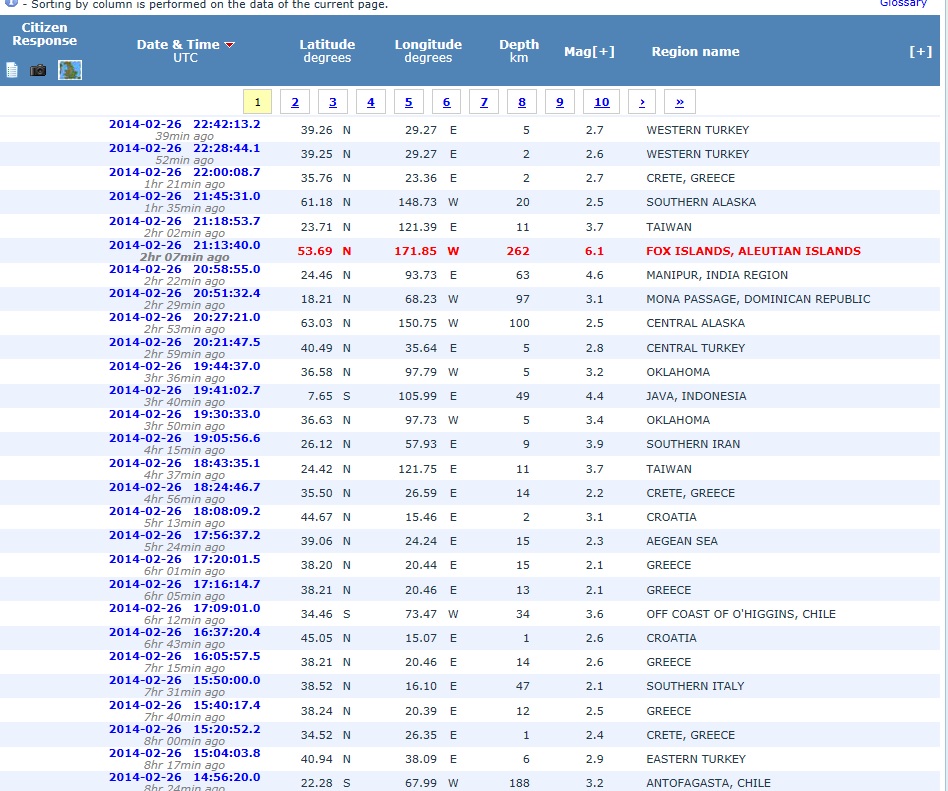
Task: Click FOX ISLANDS, ALEUTIAN ISLANDS region text
Action: pyautogui.click(x=753, y=251)
